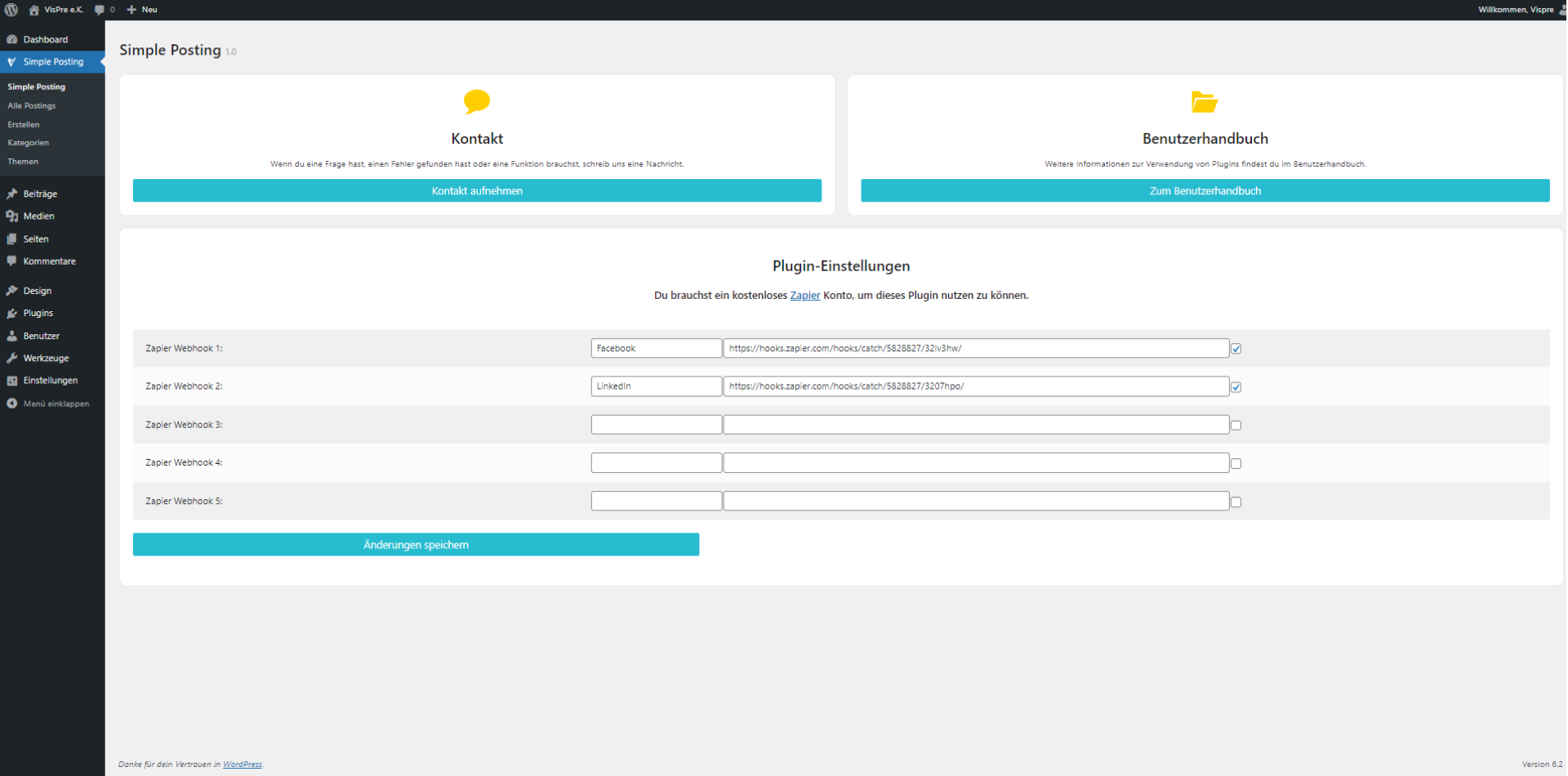The width and height of the screenshot is (1568, 776).
Task: Click the yellow Kontakt chat bubble icon
Action: click(477, 101)
